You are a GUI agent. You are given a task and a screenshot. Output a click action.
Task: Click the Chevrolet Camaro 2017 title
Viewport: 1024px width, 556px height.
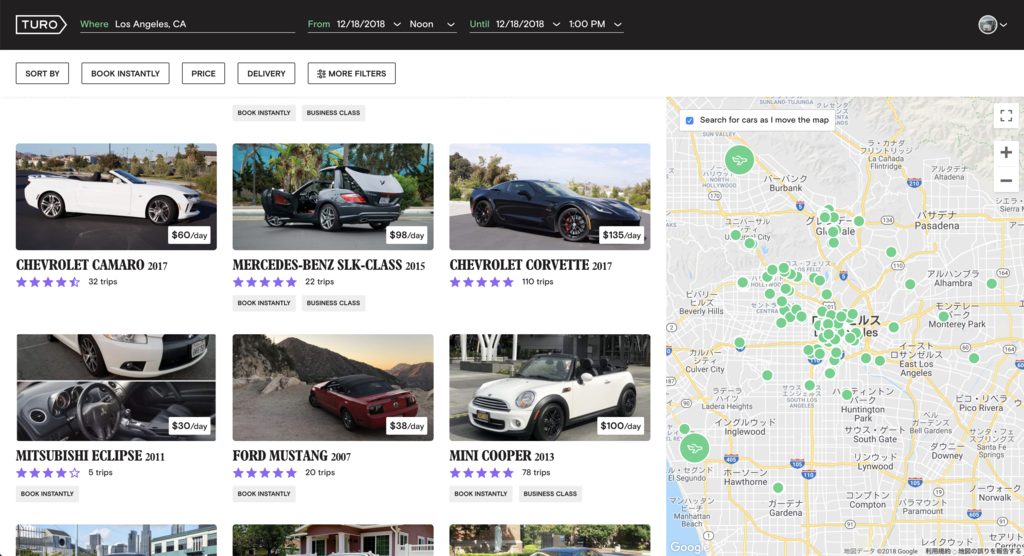tap(91, 265)
